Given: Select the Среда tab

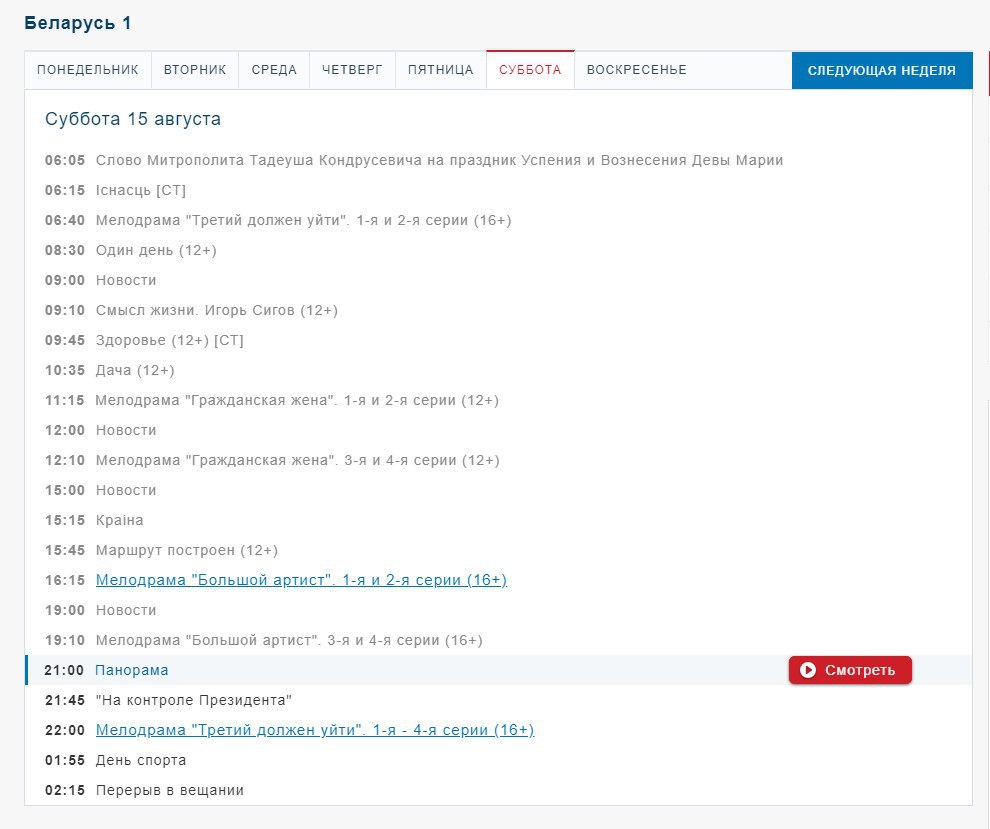Looking at the screenshot, I should [x=274, y=70].
